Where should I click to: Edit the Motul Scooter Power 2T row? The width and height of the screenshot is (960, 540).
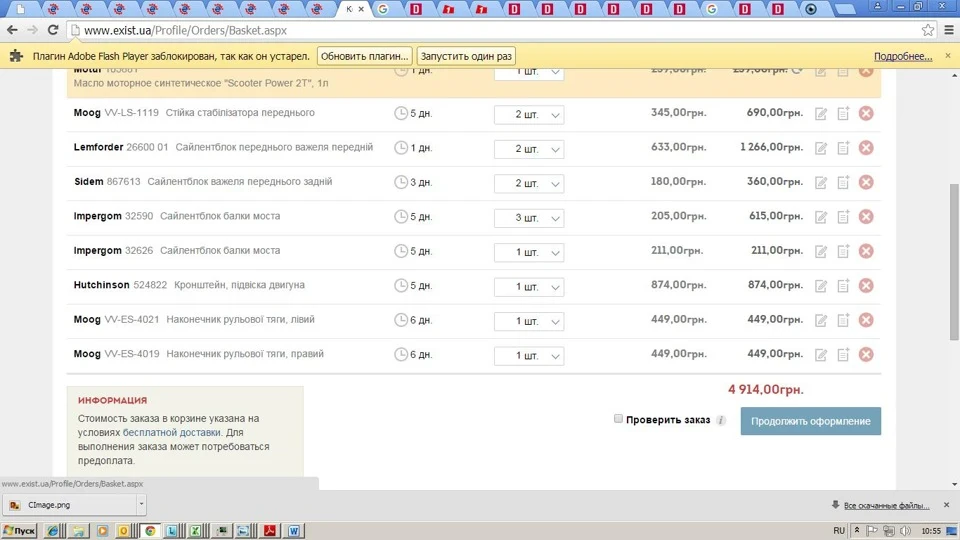(821, 72)
